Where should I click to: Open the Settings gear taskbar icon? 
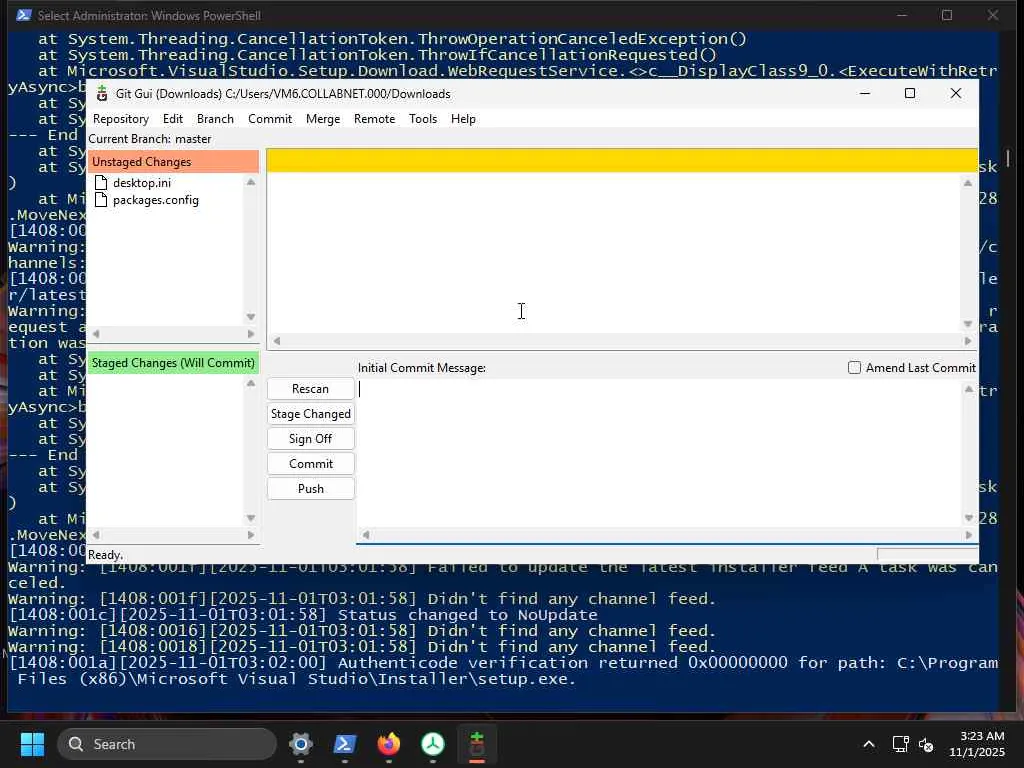301,744
